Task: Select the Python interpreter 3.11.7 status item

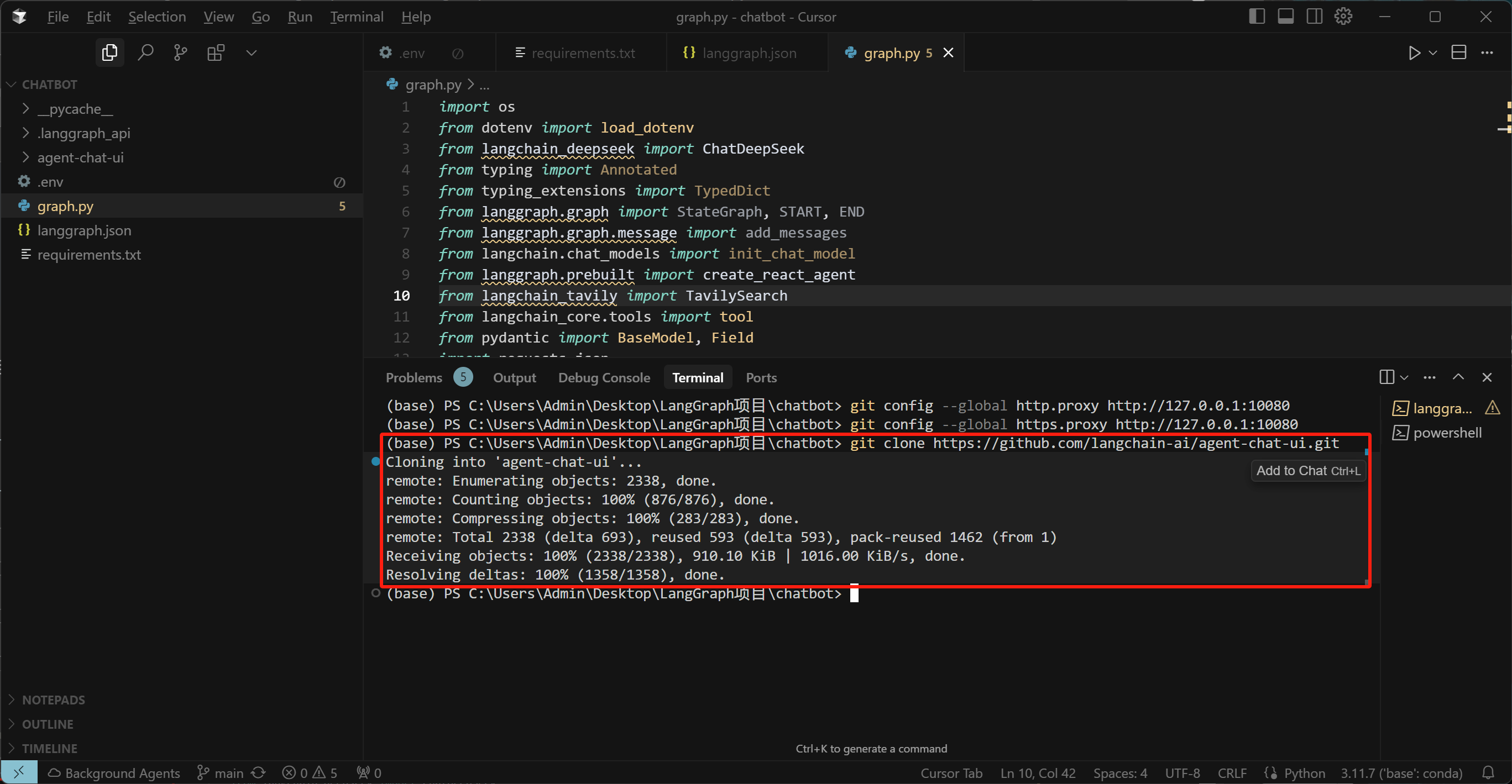Action: [x=1401, y=773]
